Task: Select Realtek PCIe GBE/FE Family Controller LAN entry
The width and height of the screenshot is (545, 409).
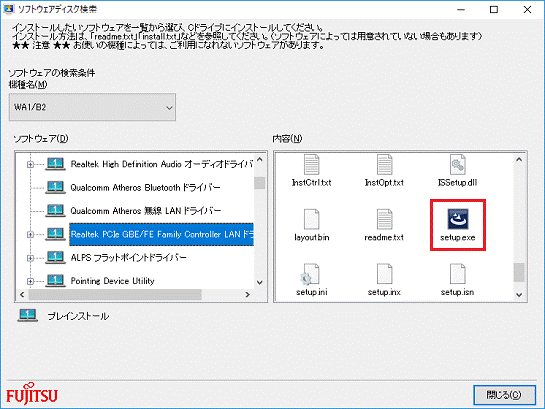Action: coord(162,234)
